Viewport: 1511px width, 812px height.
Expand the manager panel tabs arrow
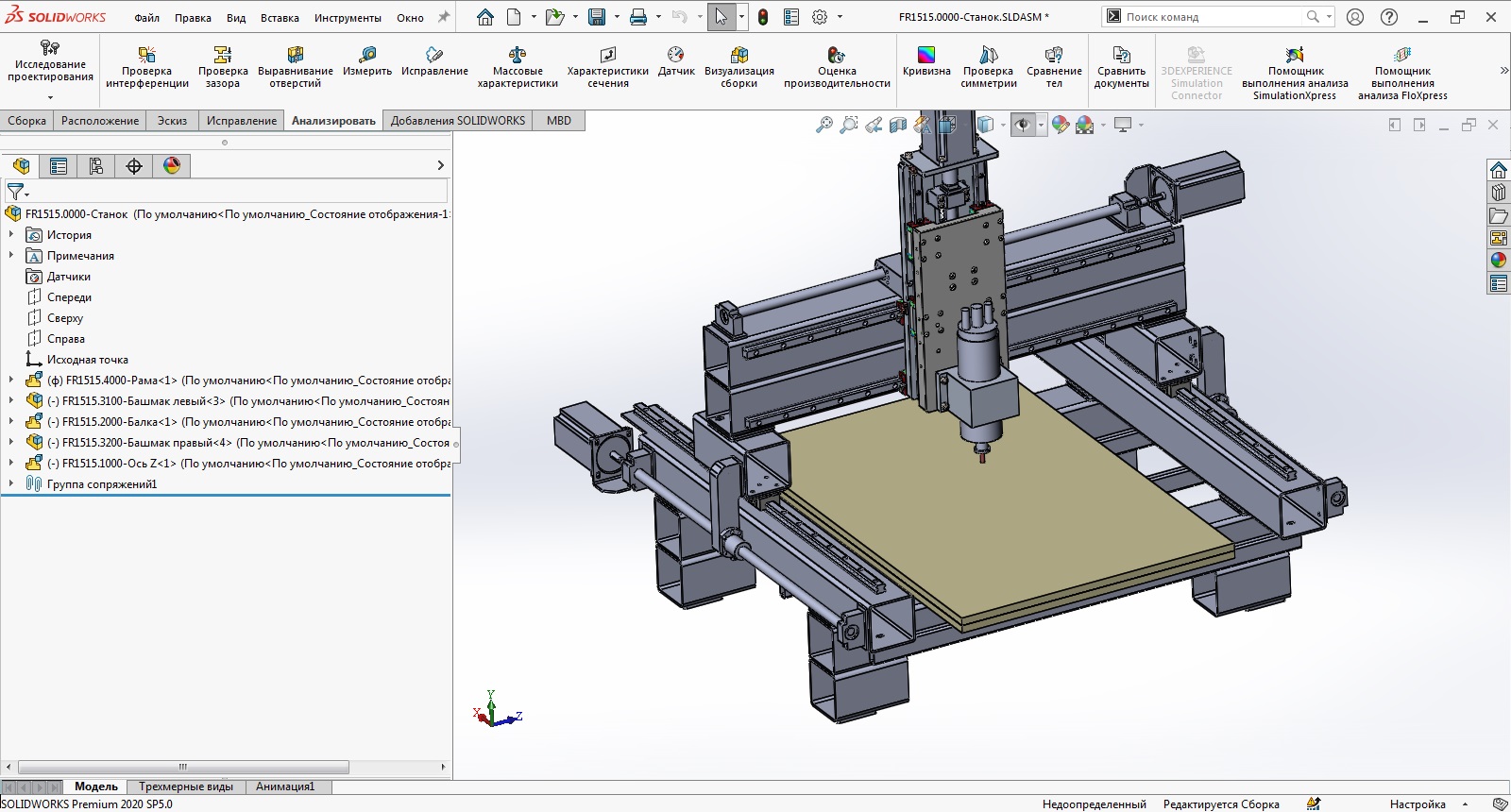440,166
